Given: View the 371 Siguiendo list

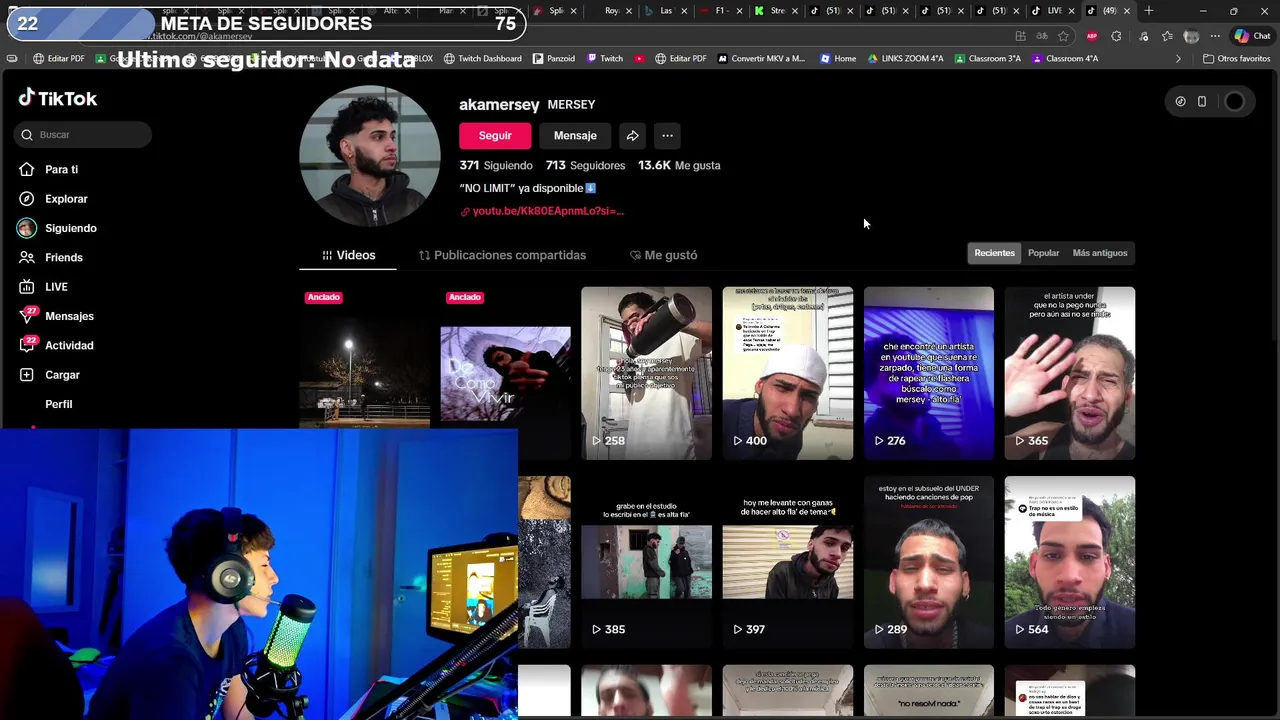Looking at the screenshot, I should [496, 166].
